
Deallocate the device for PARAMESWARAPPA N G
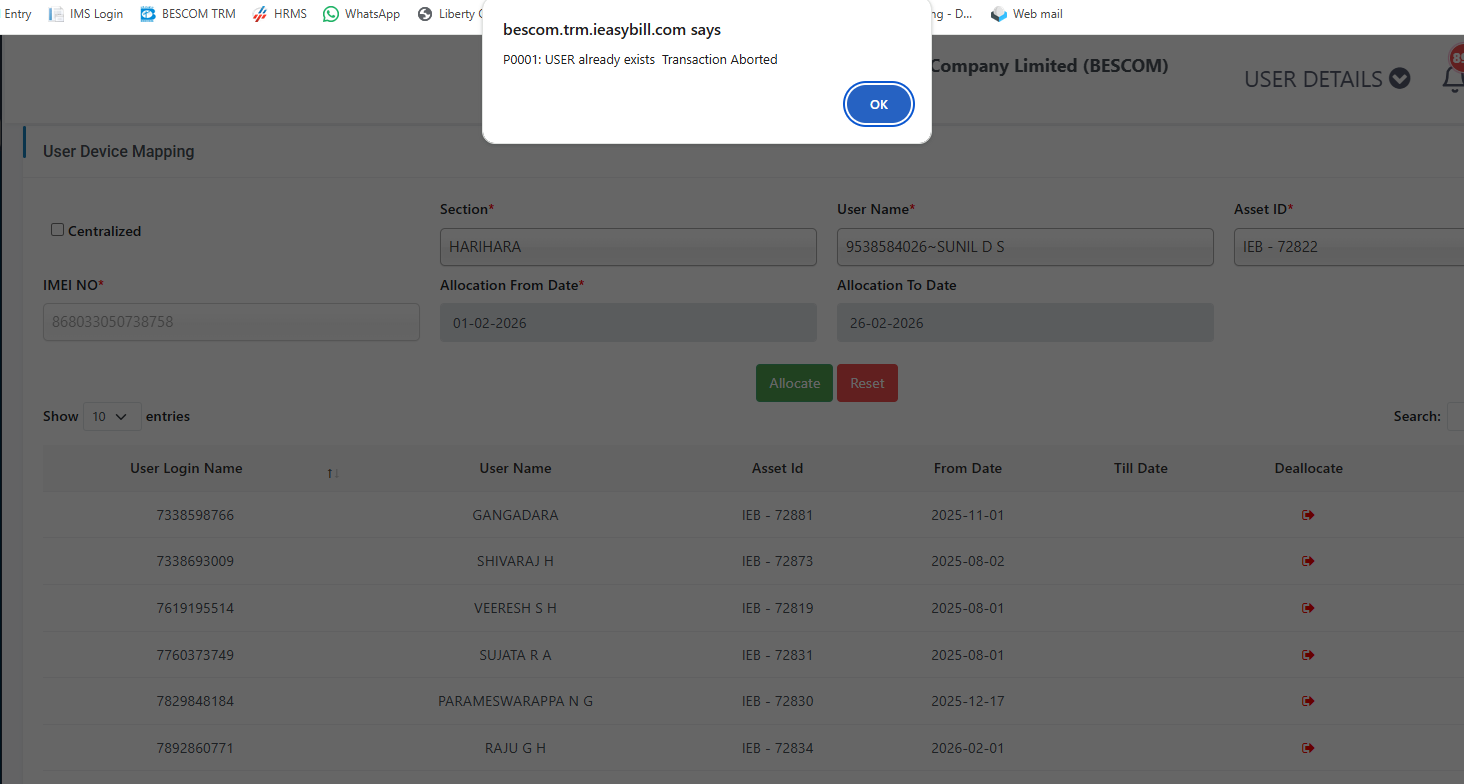1308,701
